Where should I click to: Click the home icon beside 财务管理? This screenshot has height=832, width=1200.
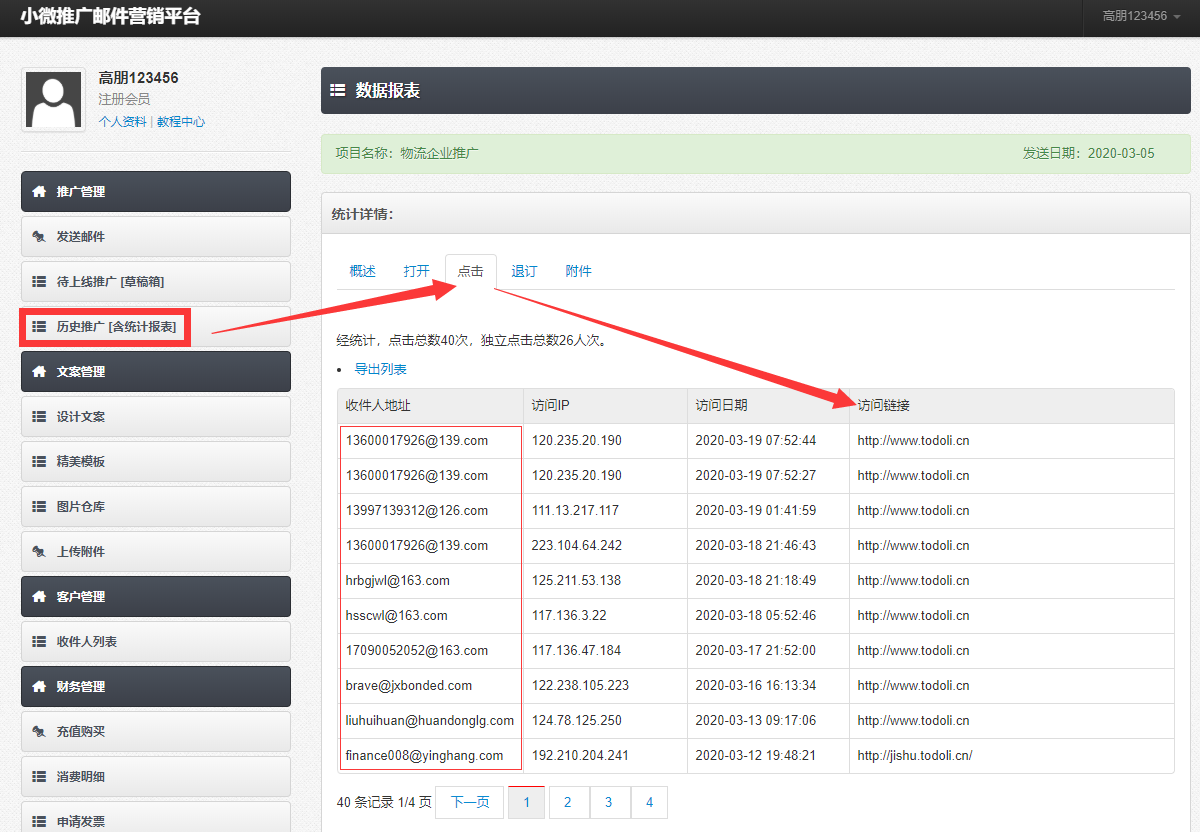39,687
